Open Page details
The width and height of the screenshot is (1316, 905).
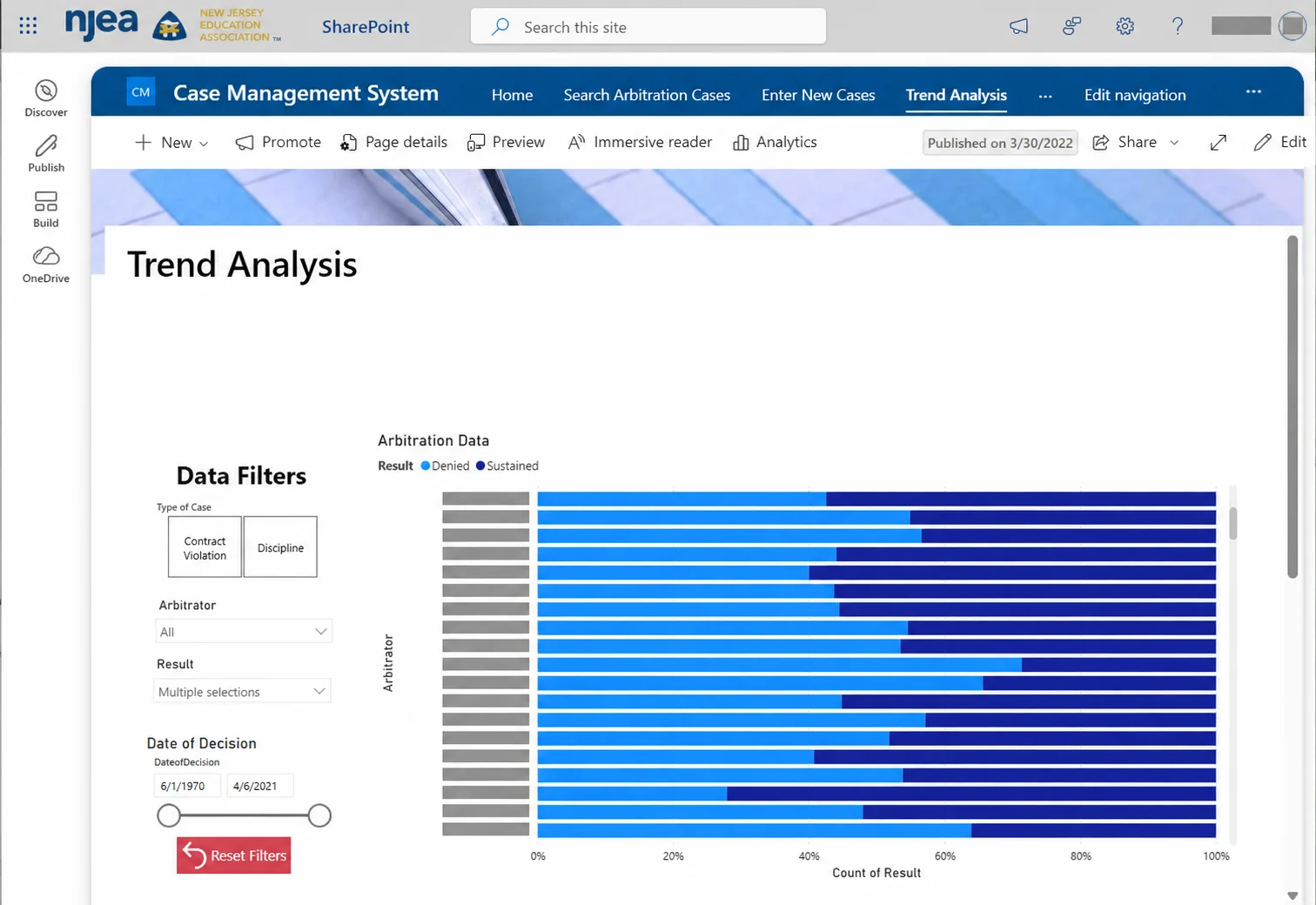tap(393, 142)
